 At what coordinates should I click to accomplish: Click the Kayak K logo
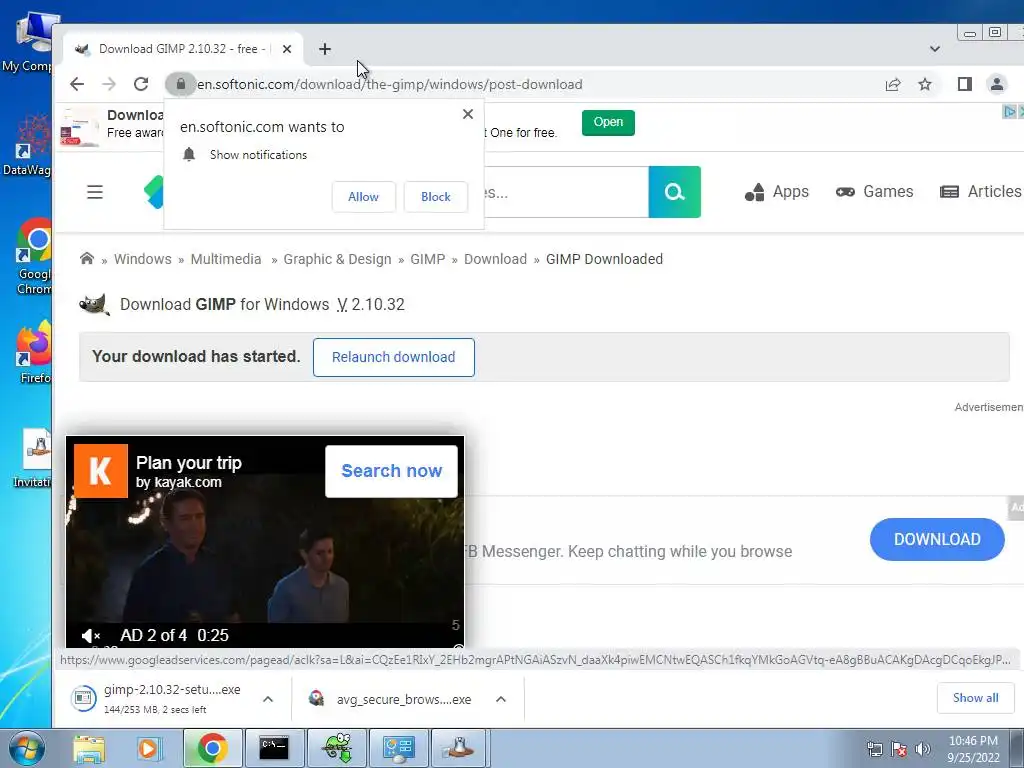coord(101,471)
